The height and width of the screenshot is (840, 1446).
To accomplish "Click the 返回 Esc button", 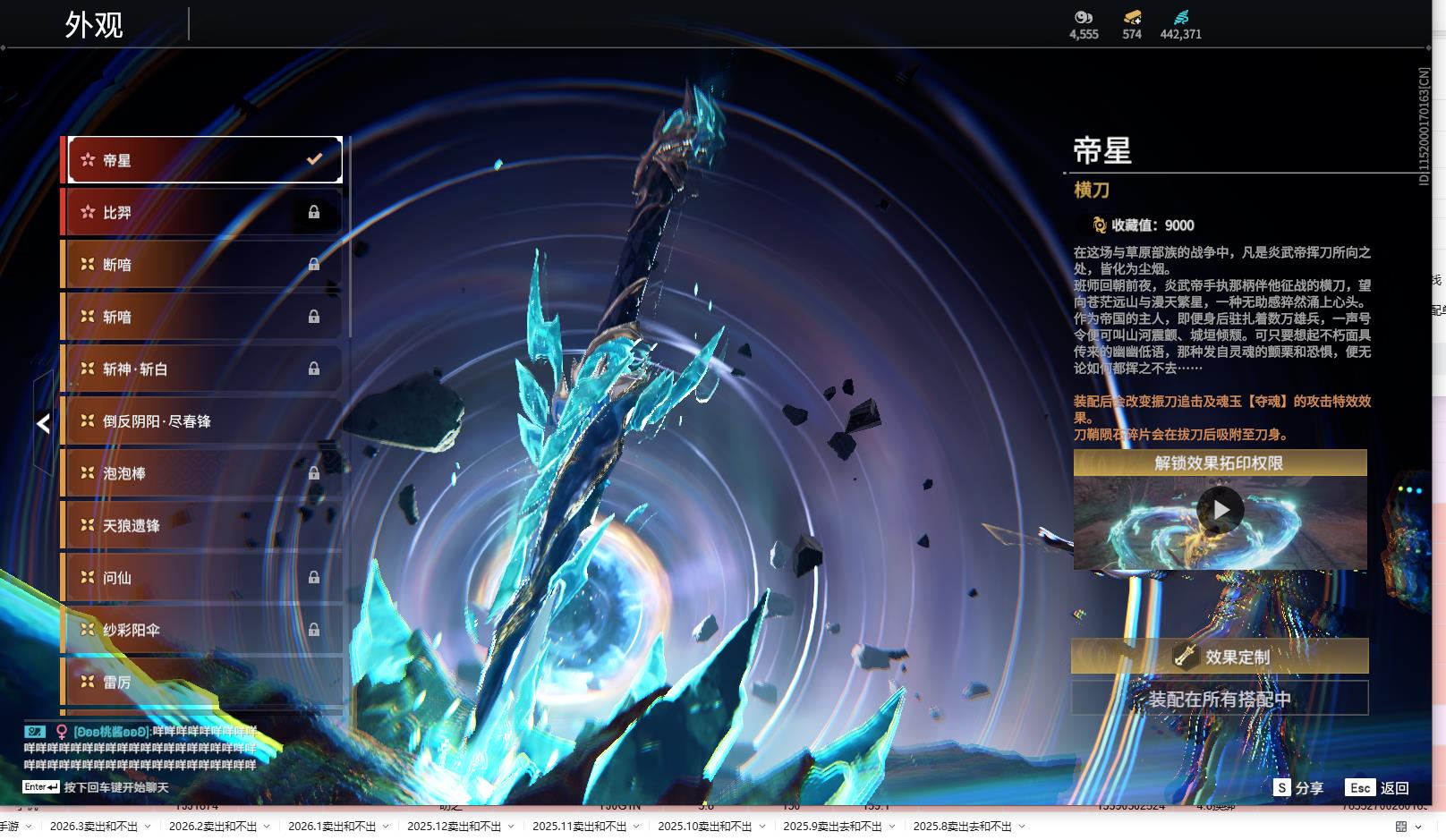I will tap(1377, 787).
